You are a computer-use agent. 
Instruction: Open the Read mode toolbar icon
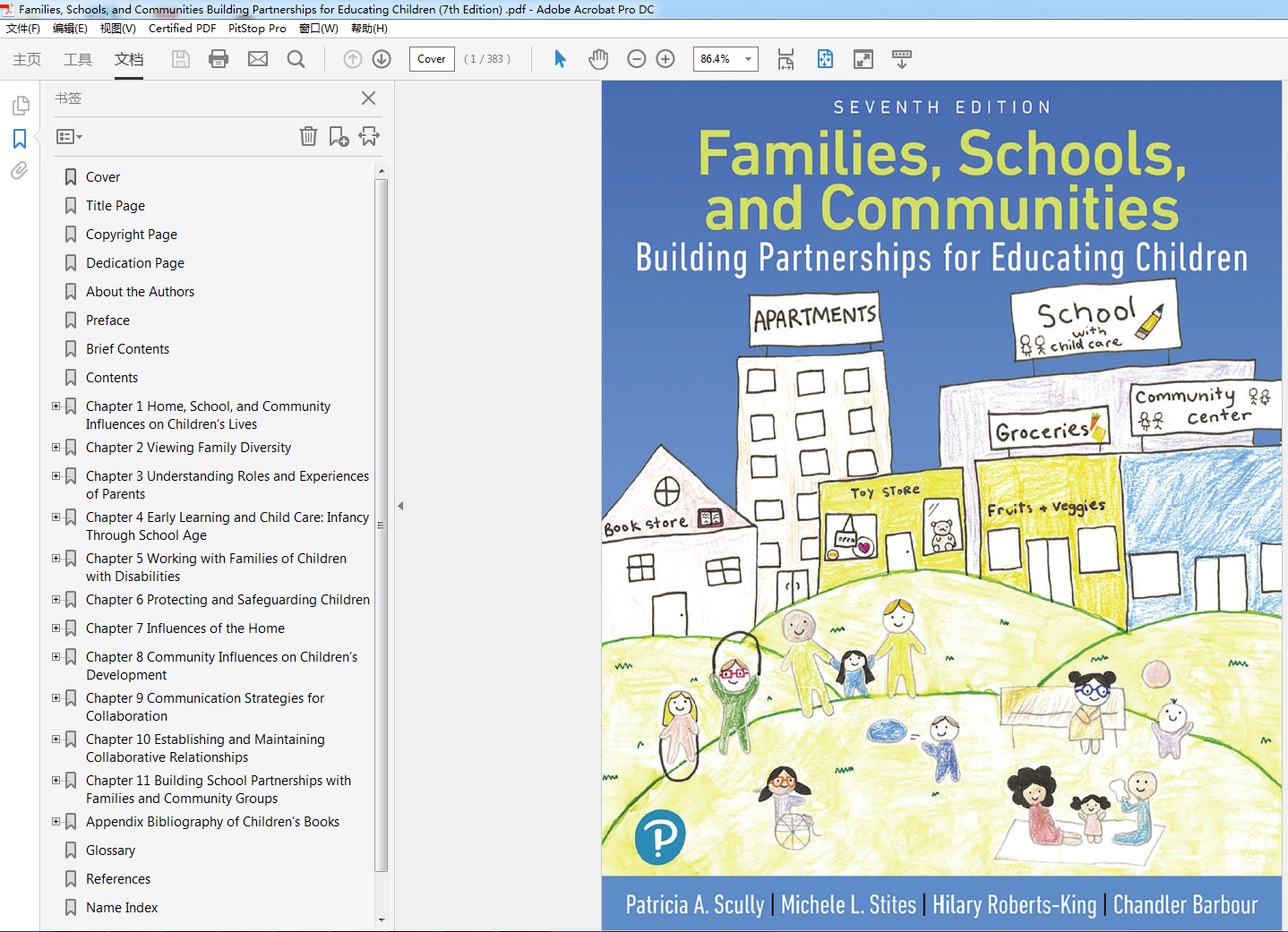pos(902,59)
